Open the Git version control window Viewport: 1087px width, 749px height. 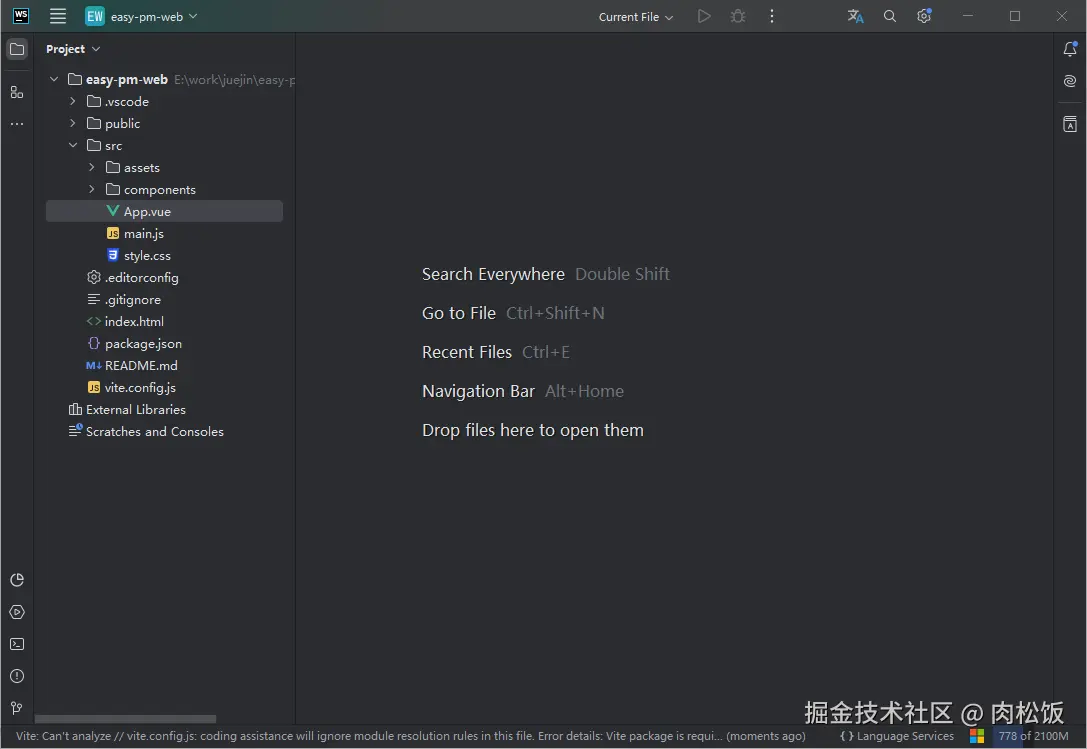click(17, 708)
